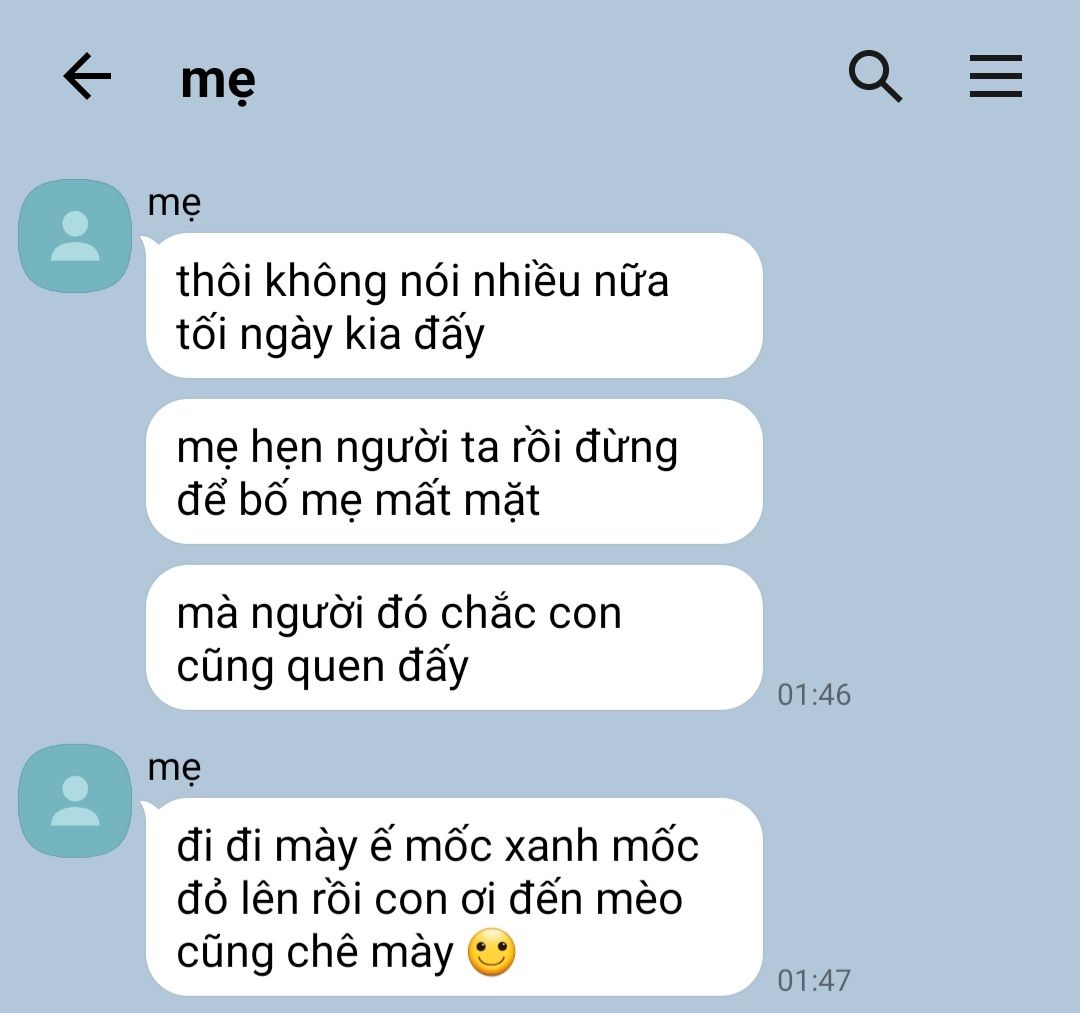Tap the 01:46 timestamp
This screenshot has height=1013, width=1080.
814,694
